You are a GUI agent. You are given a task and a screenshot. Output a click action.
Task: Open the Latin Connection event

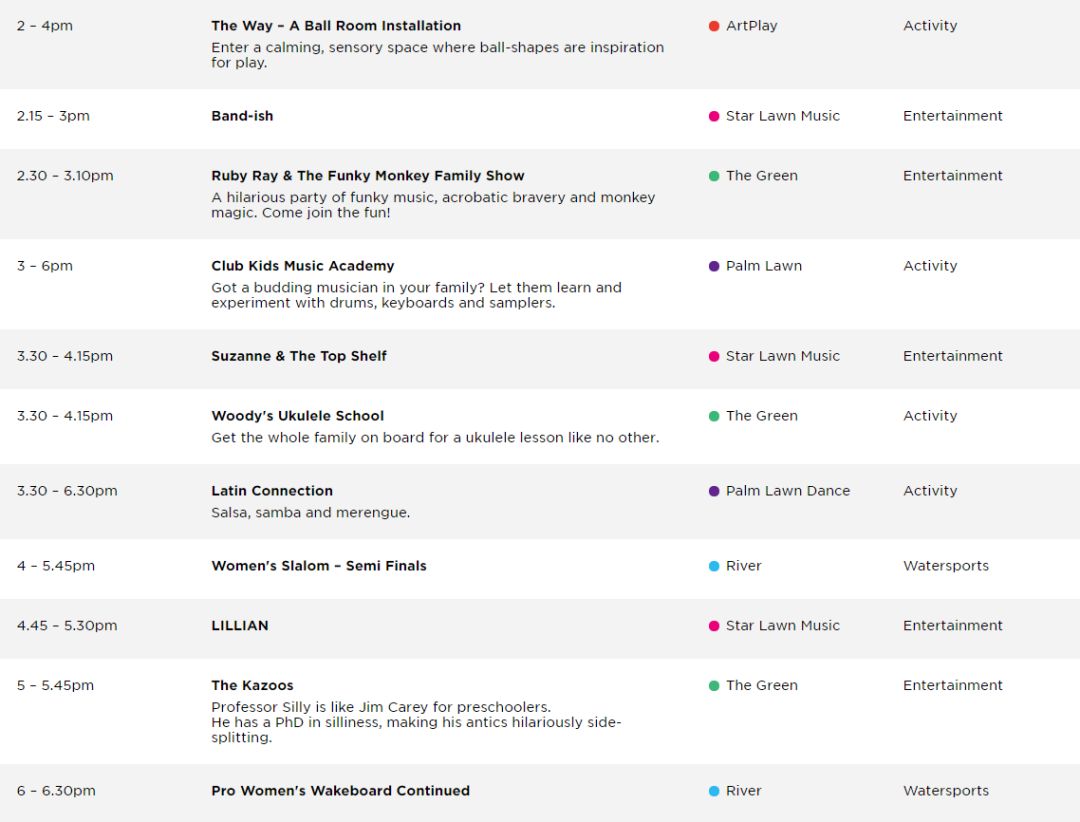[272, 491]
